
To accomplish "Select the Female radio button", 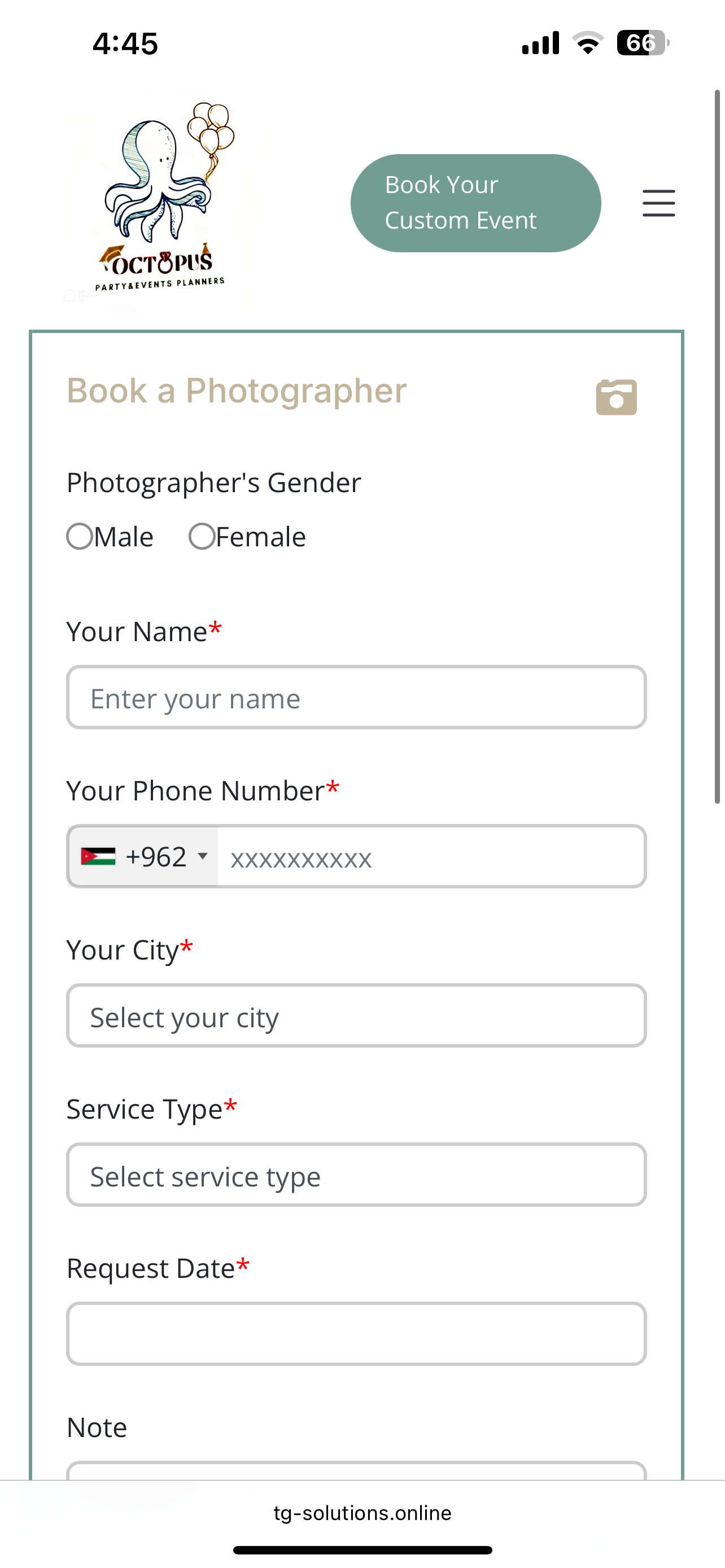I will pyautogui.click(x=202, y=536).
